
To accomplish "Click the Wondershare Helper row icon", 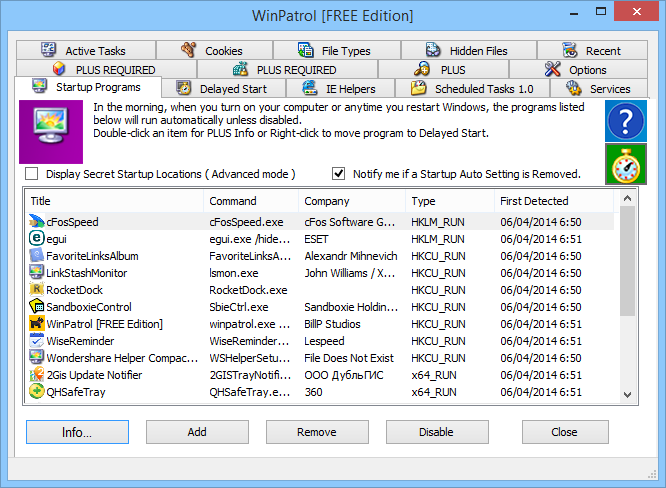I will tap(37, 357).
